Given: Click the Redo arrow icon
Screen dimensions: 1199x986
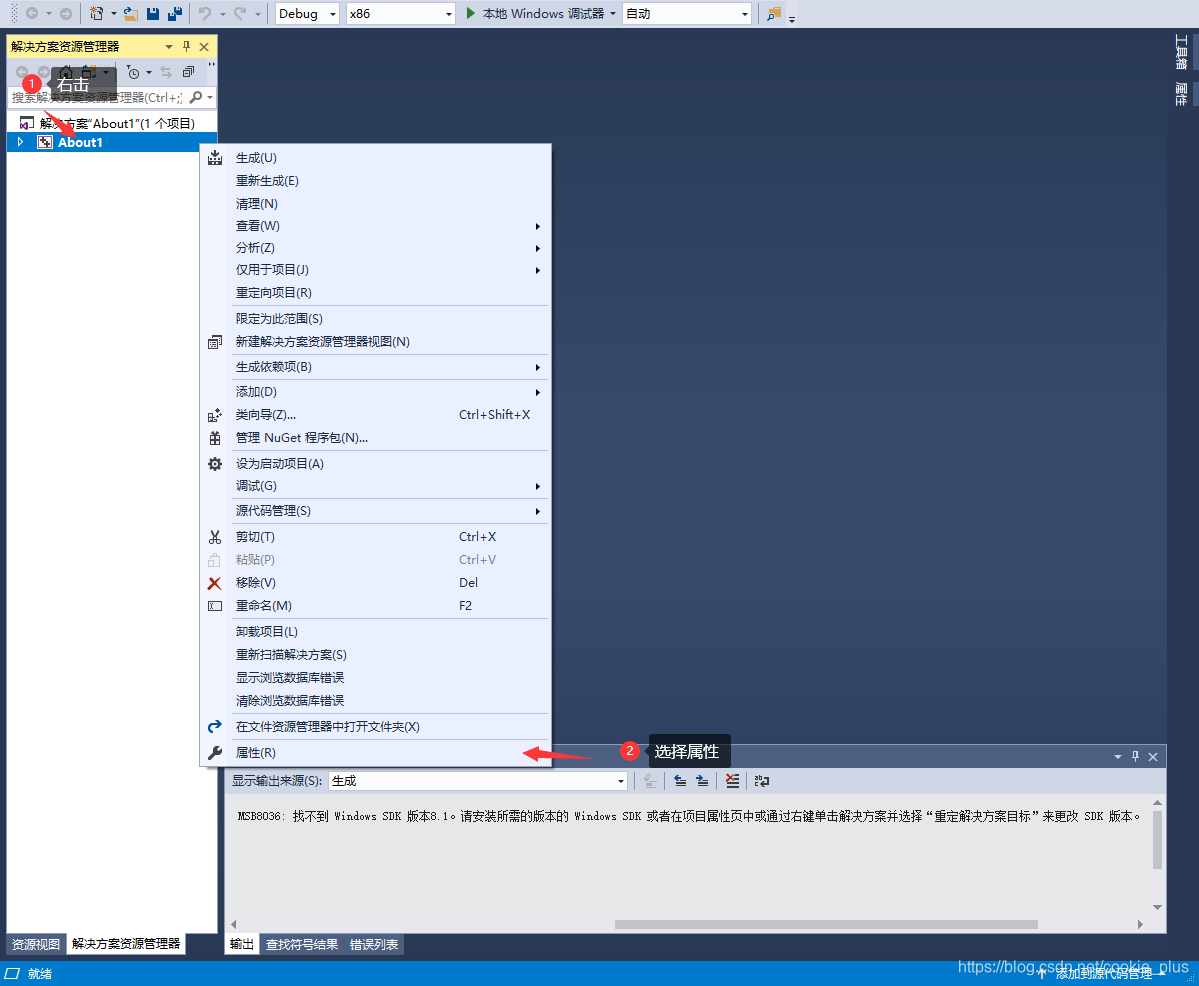Looking at the screenshot, I should [x=240, y=14].
